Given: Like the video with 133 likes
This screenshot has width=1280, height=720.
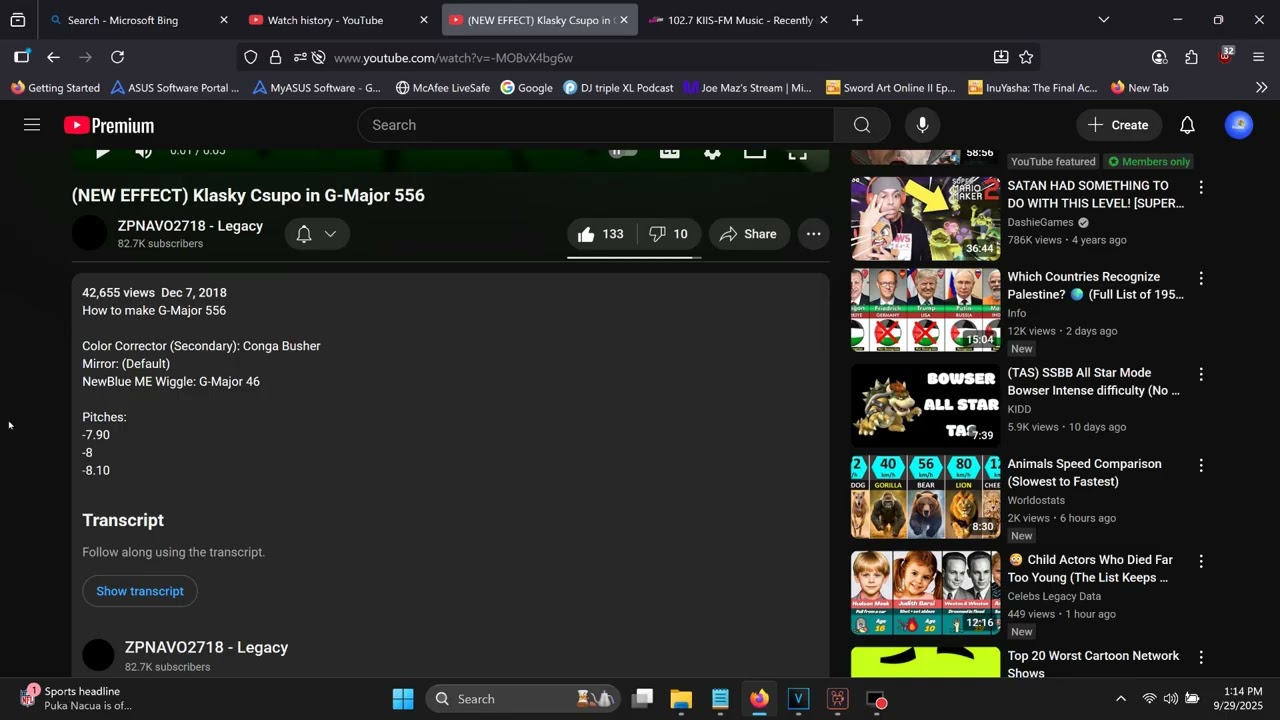Looking at the screenshot, I should (601, 234).
